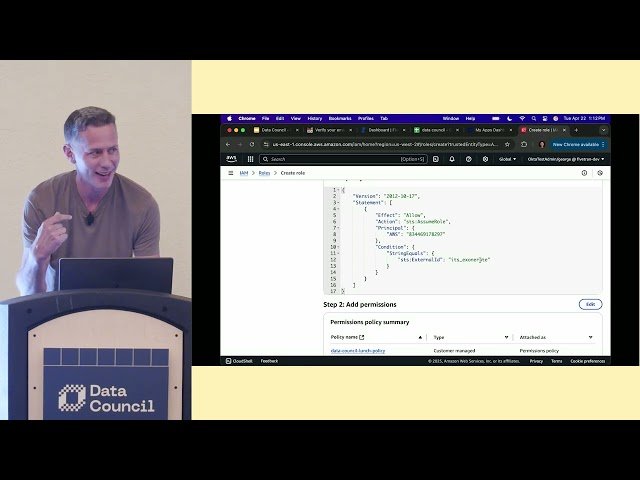Open the Chrome Bookmarks menu
Image resolution: width=640 pixels, height=480 pixels.
click(x=340, y=118)
